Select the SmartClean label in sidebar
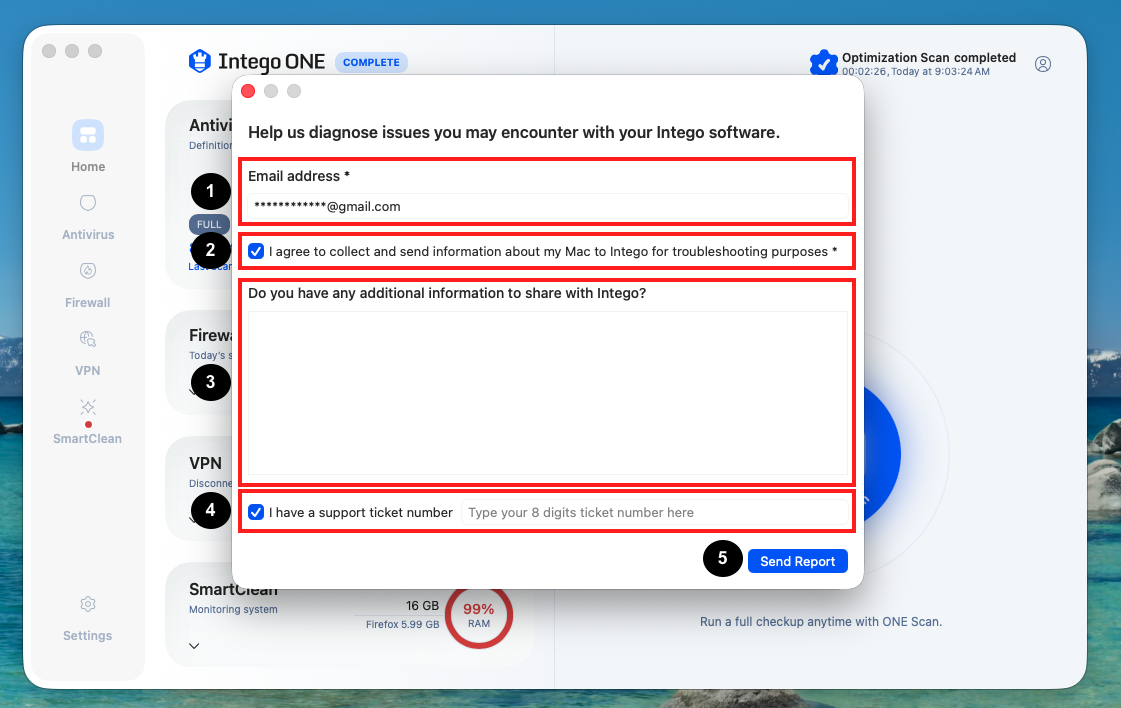Image resolution: width=1121 pixels, height=708 pixels. pyautogui.click(x=87, y=439)
